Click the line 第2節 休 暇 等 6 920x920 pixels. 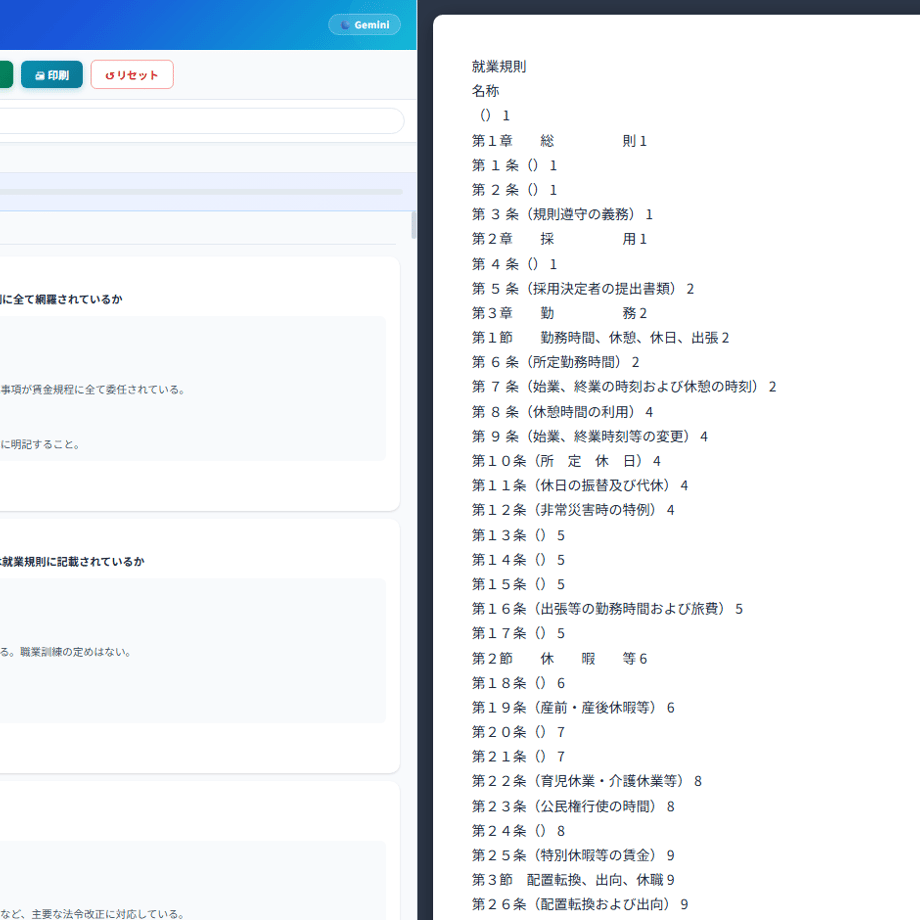point(559,659)
